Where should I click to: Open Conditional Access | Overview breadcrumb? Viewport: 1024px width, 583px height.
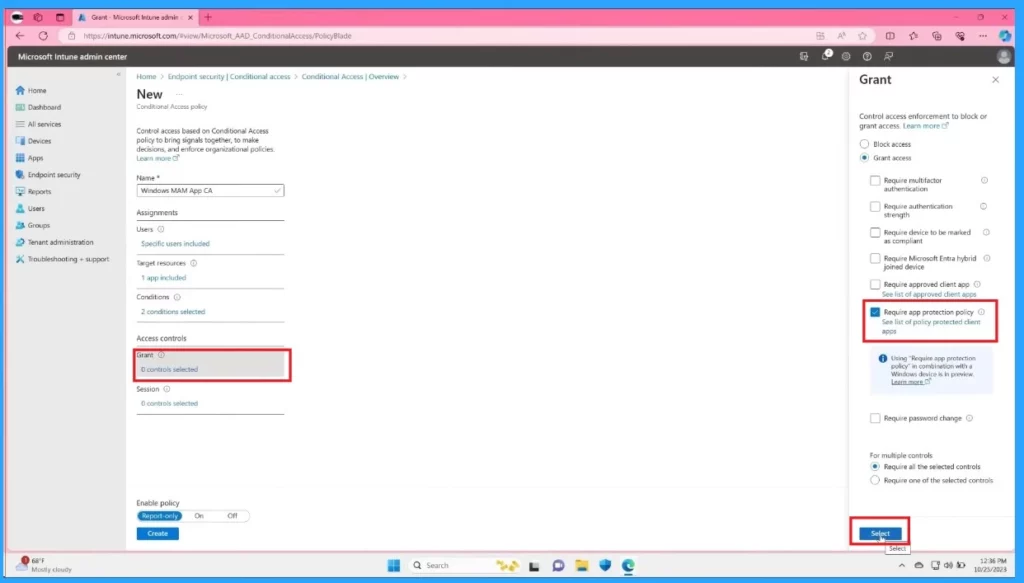point(350,76)
